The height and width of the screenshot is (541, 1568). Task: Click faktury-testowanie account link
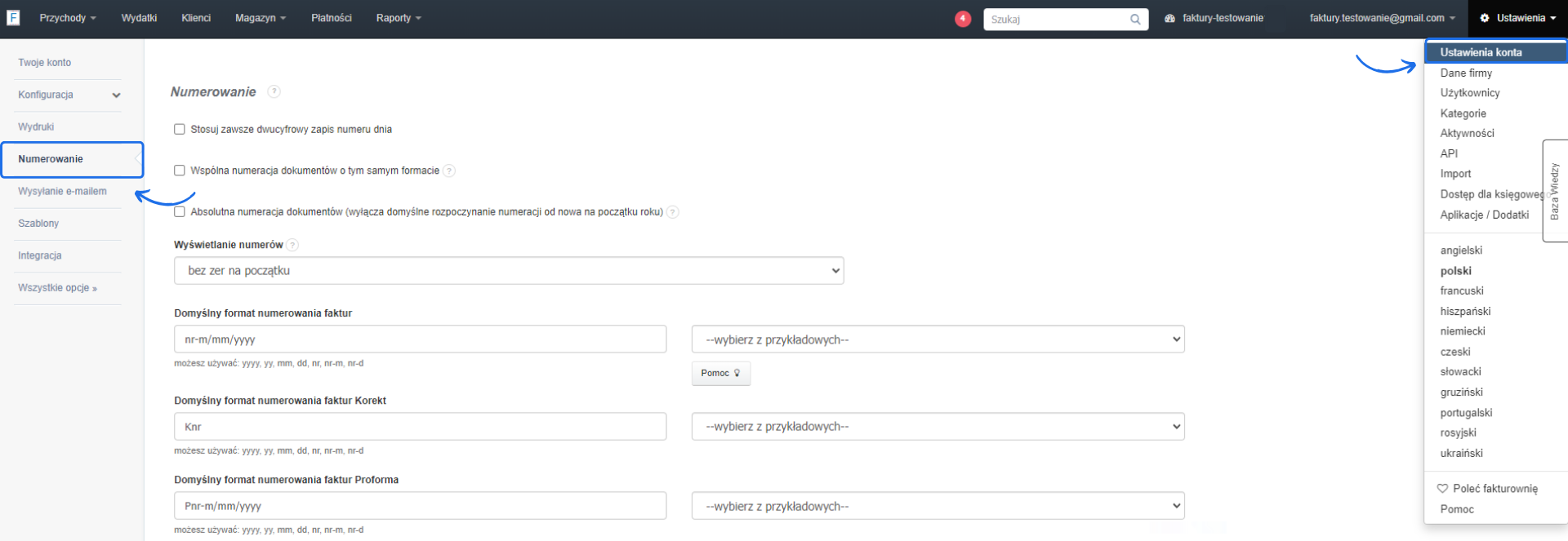click(1223, 18)
